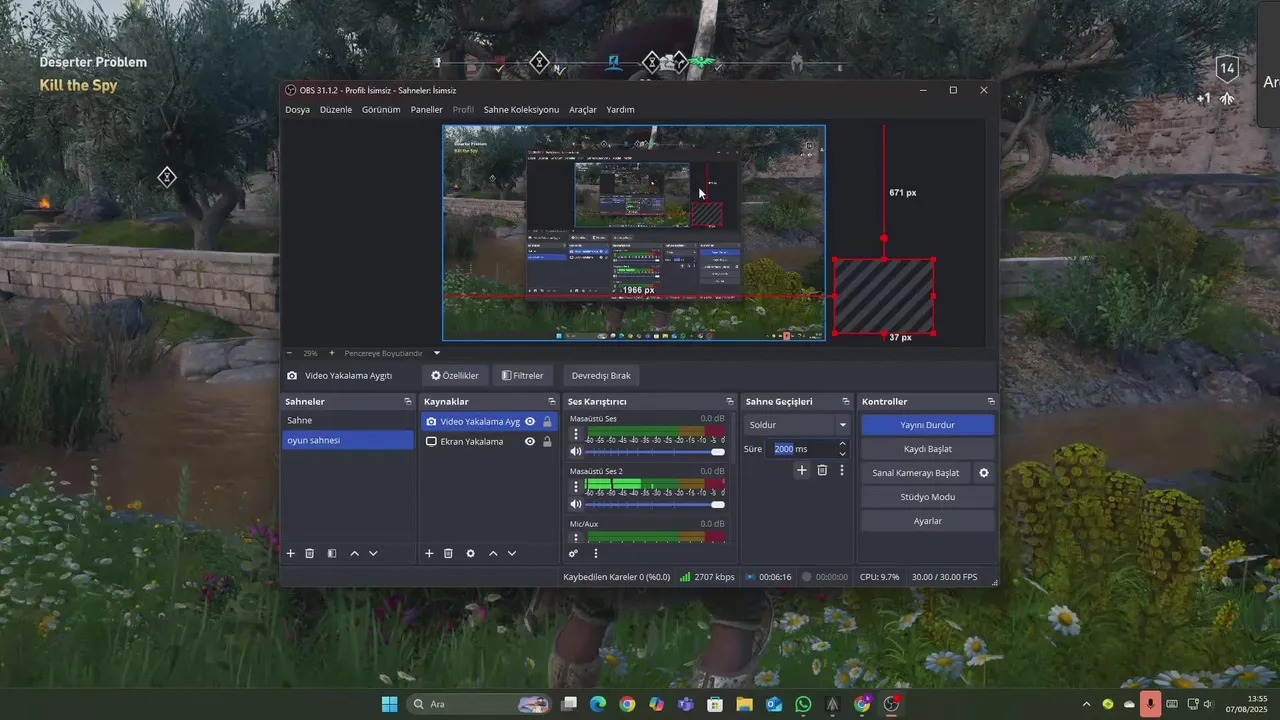Open source properties gear in Kaynaklar toolbar
Image resolution: width=1280 pixels, height=720 pixels.
(470, 553)
